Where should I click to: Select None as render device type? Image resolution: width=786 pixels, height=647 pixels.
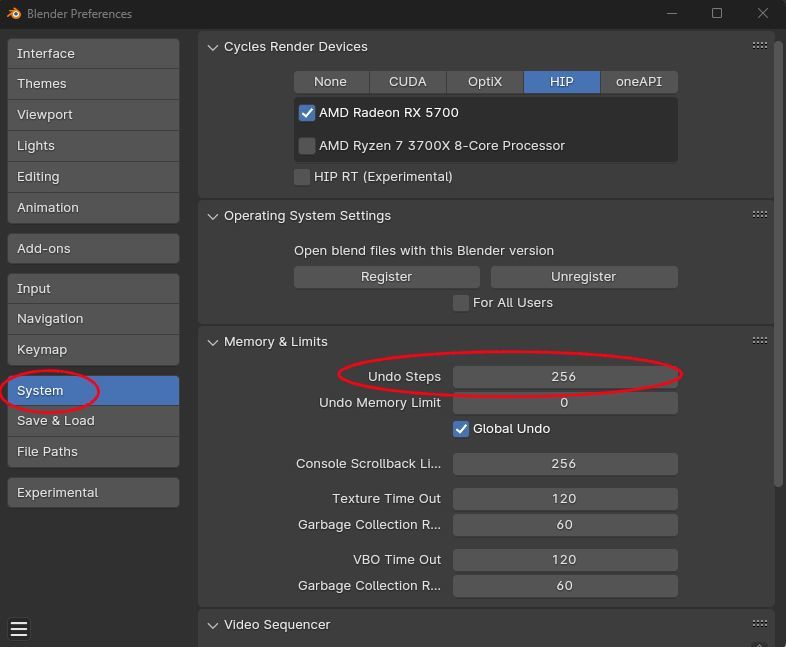click(331, 82)
